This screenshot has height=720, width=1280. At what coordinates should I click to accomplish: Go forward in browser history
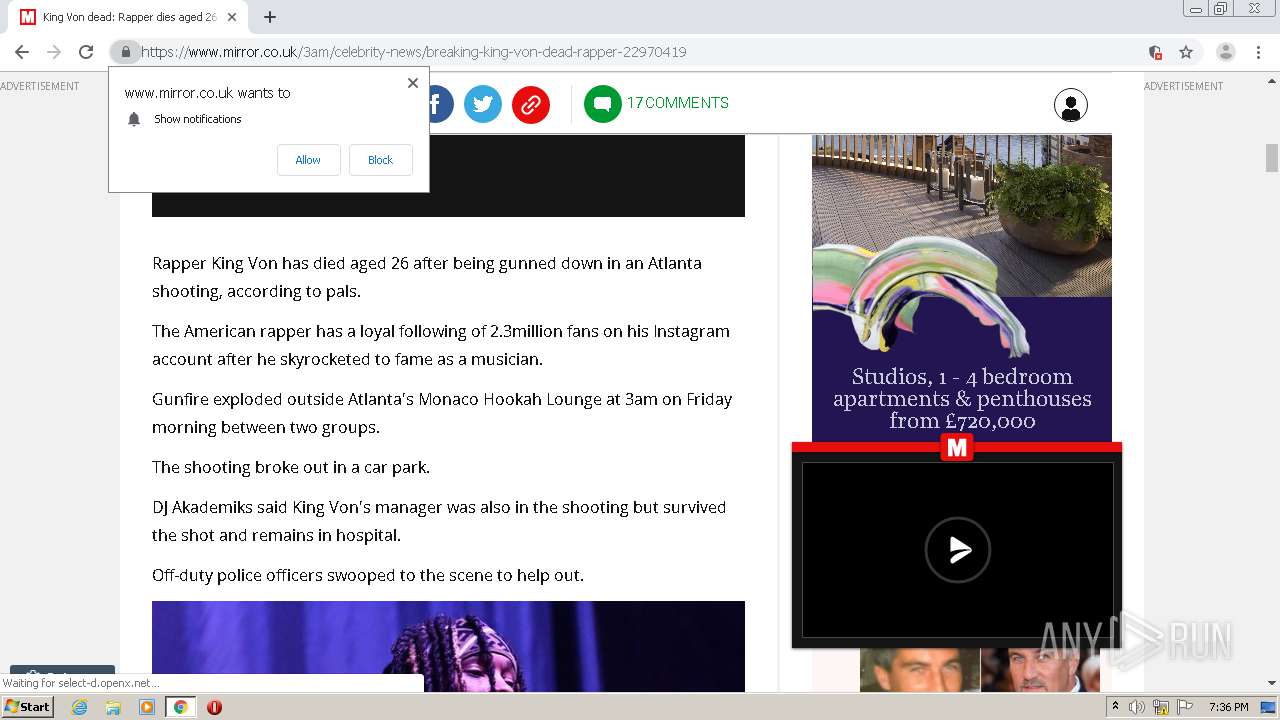coord(54,52)
